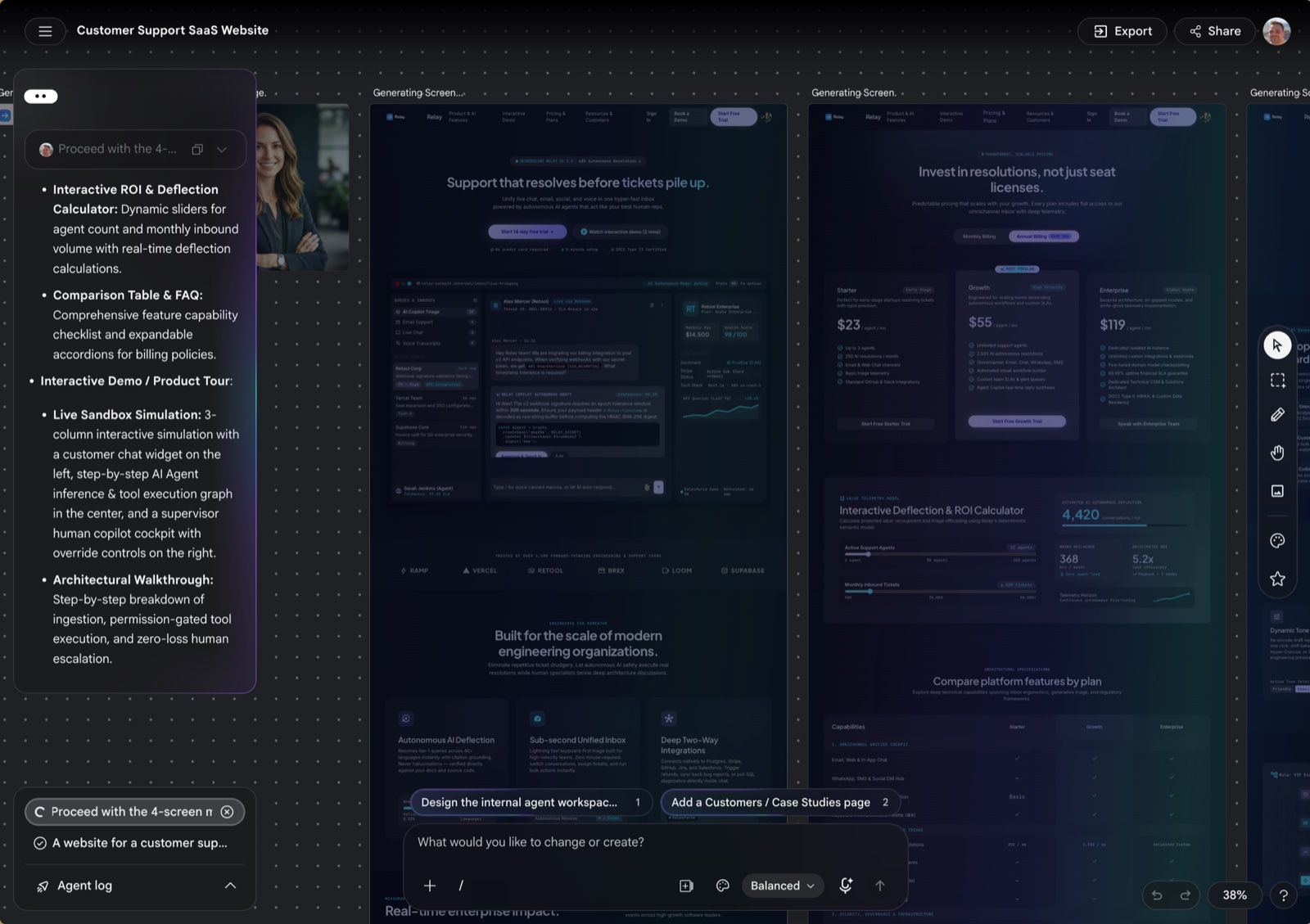The height and width of the screenshot is (924, 1310).
Task: Select the hand pan tool
Action: [x=1277, y=453]
